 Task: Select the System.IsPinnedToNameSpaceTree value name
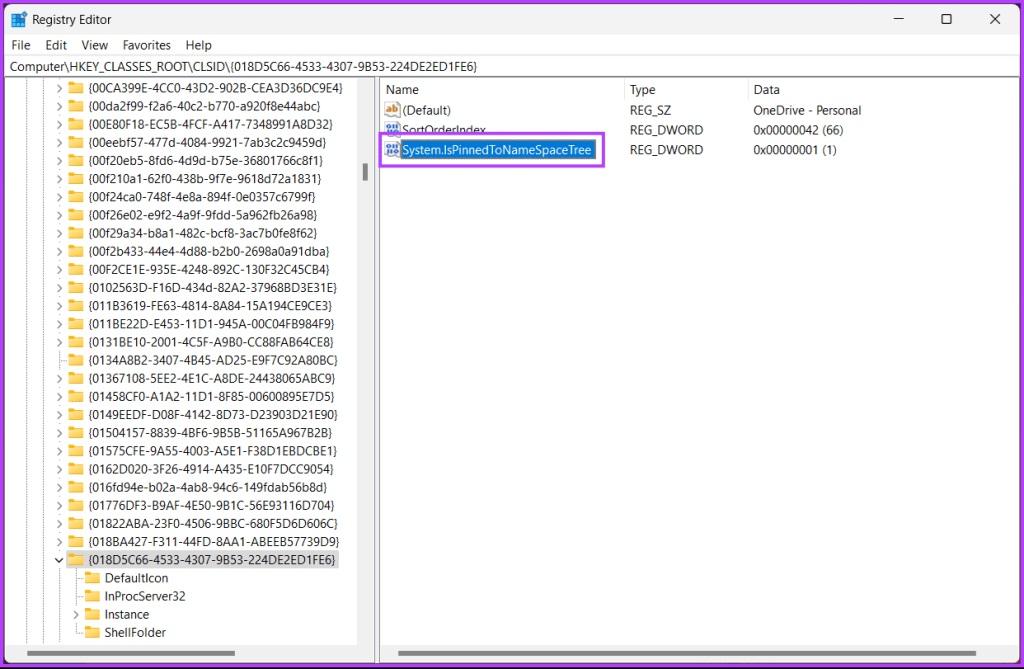click(497, 150)
